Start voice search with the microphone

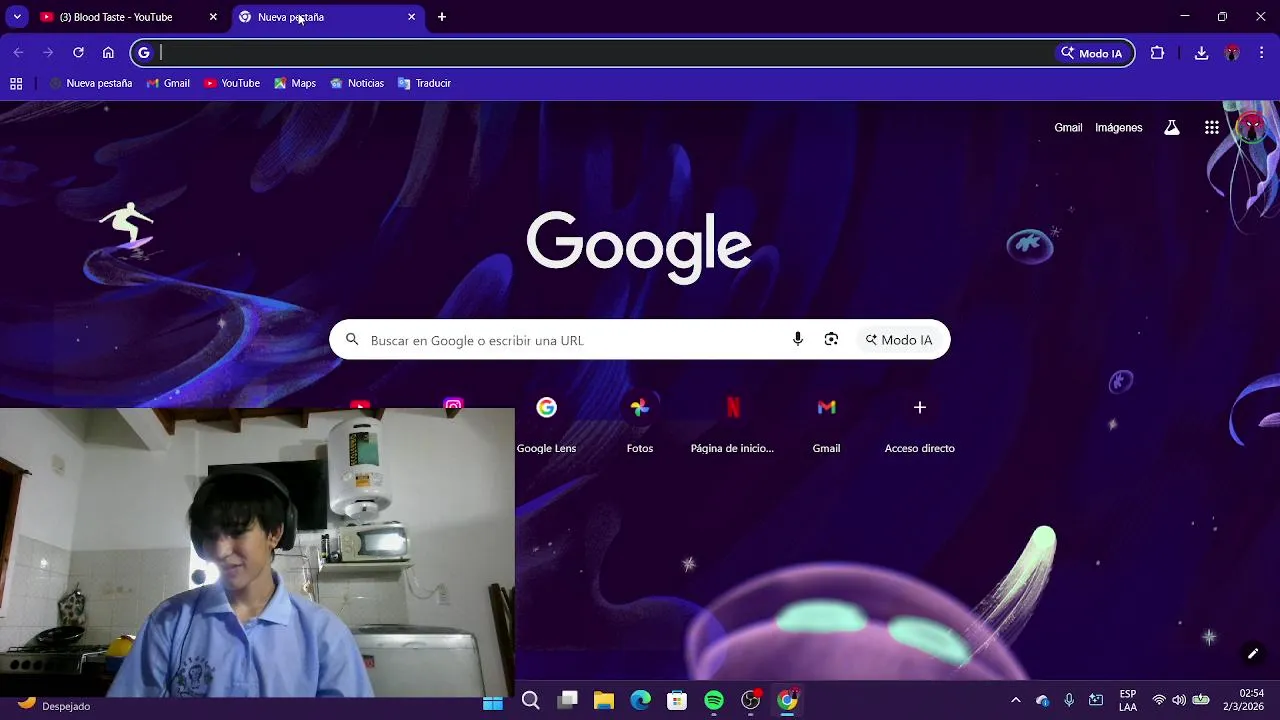(798, 340)
